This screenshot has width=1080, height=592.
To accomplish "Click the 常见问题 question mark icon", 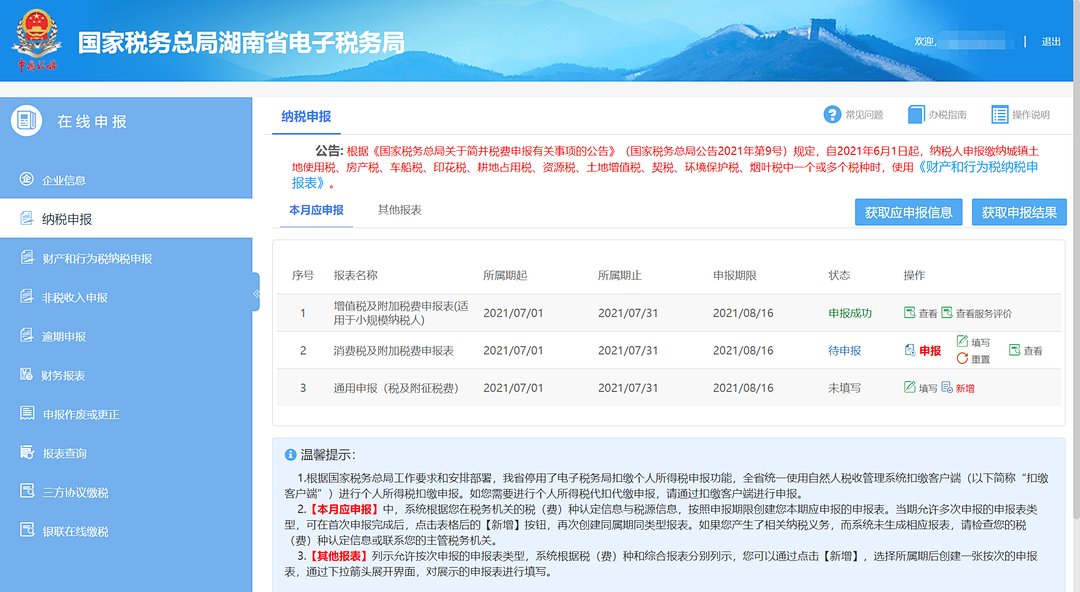I will pyautogui.click(x=832, y=114).
